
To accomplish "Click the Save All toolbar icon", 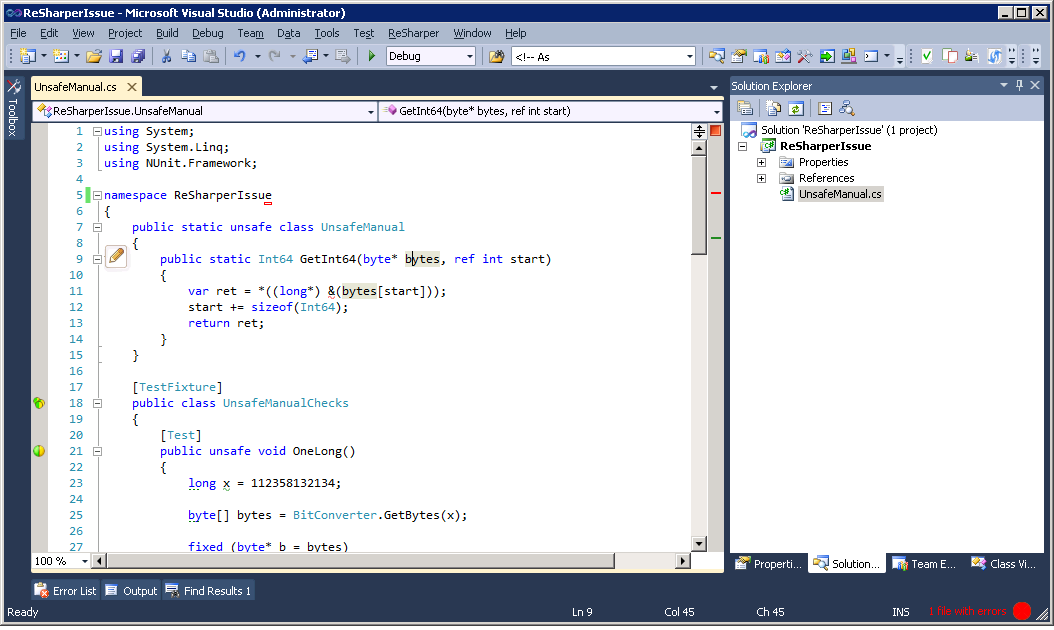I will (x=138, y=56).
